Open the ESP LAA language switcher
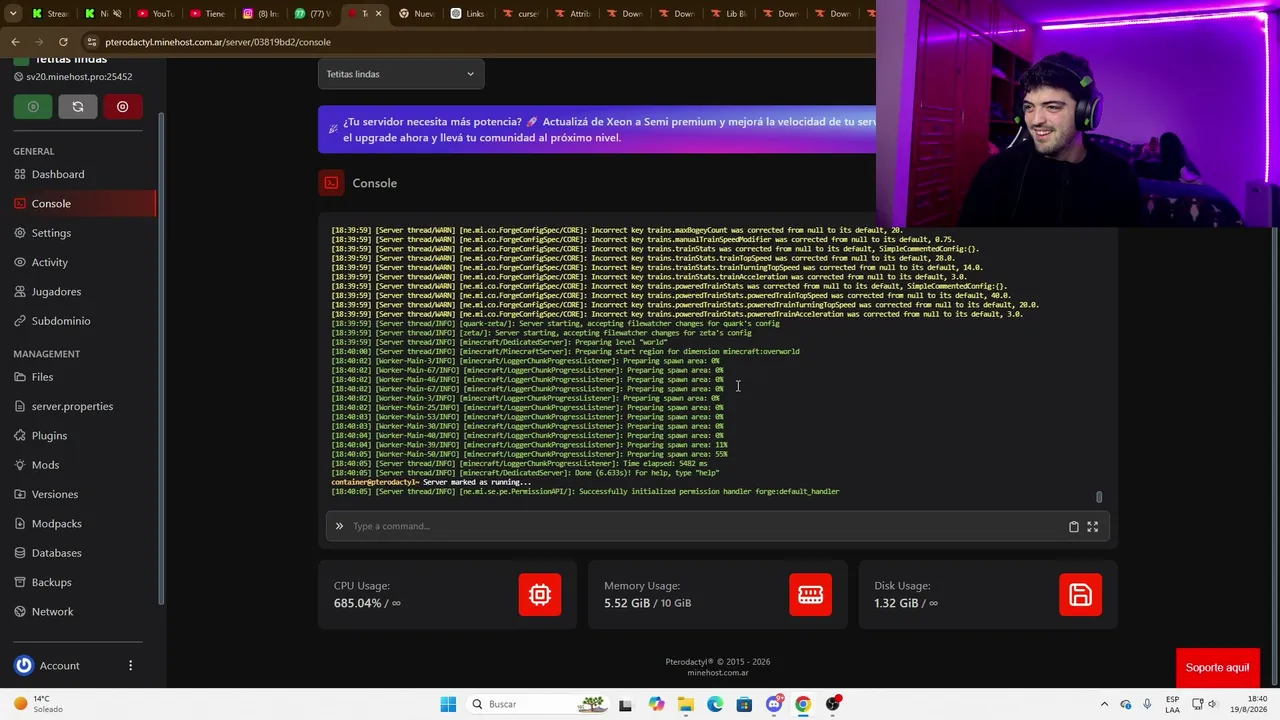Image resolution: width=1280 pixels, height=720 pixels. 1172,704
